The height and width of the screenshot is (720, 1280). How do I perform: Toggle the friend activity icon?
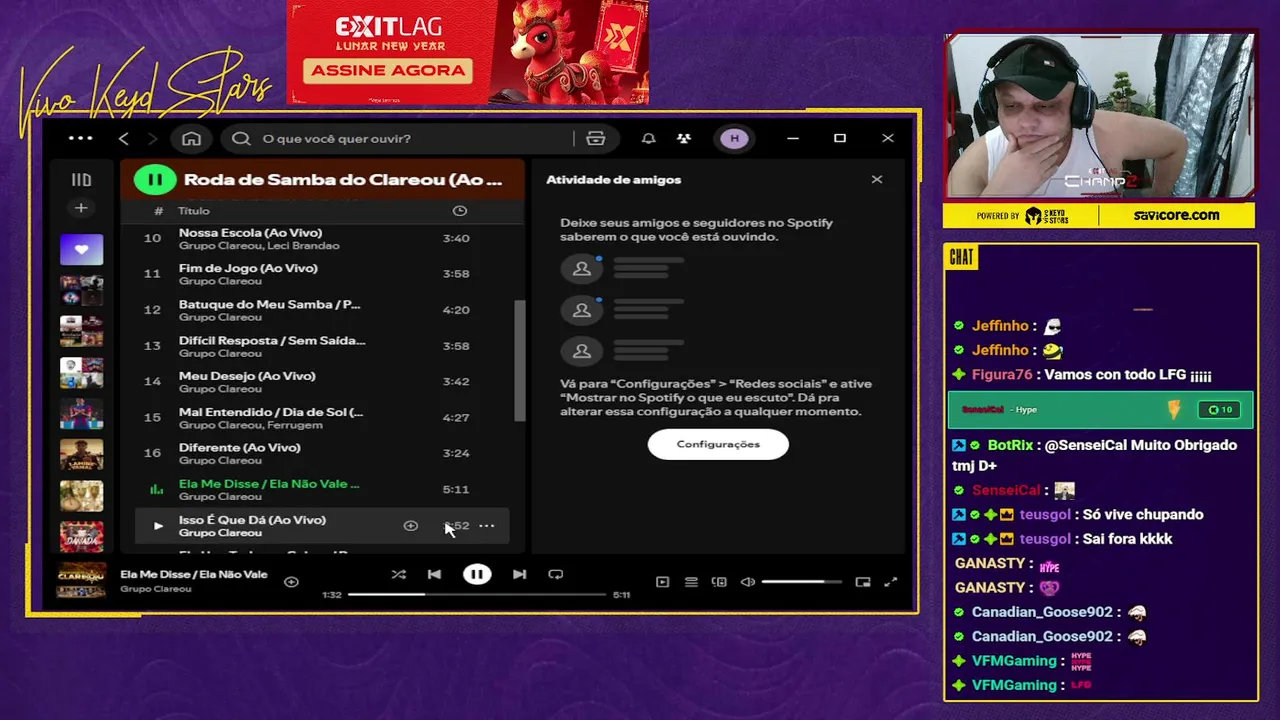click(x=684, y=138)
